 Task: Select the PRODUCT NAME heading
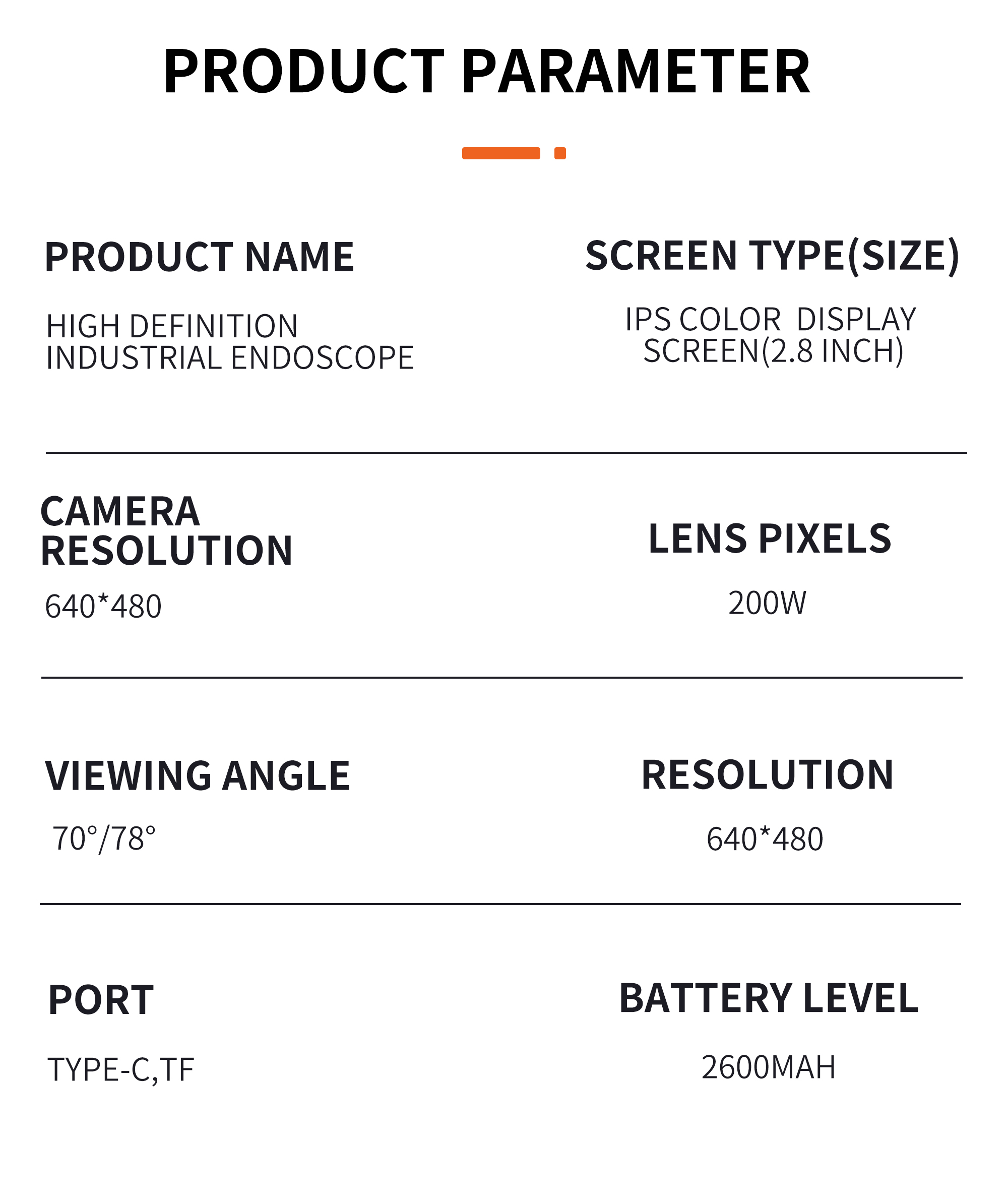point(200,257)
